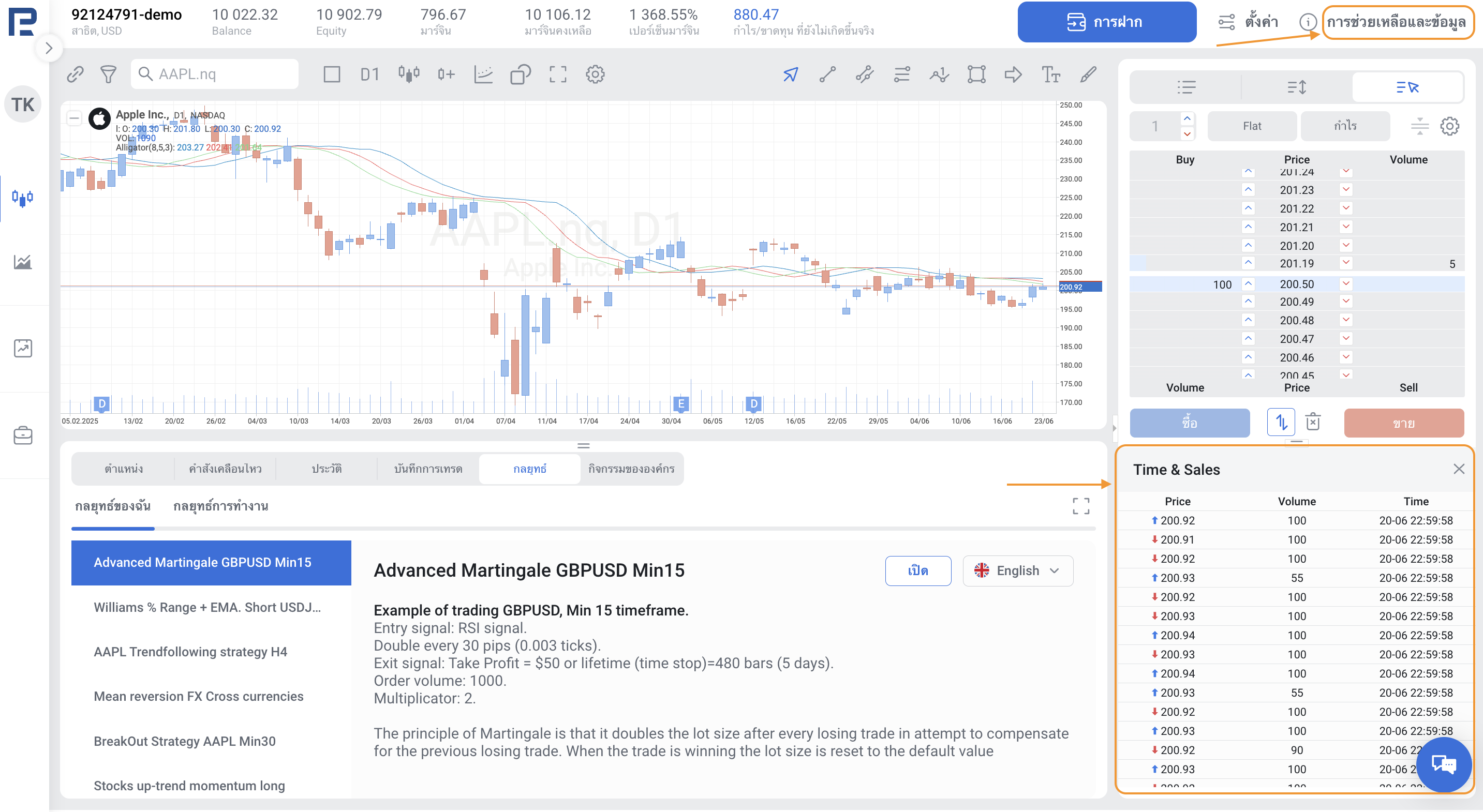Viewport: 1483px width, 812px height.
Task: Select the brush drawing tool
Action: pos(1088,74)
